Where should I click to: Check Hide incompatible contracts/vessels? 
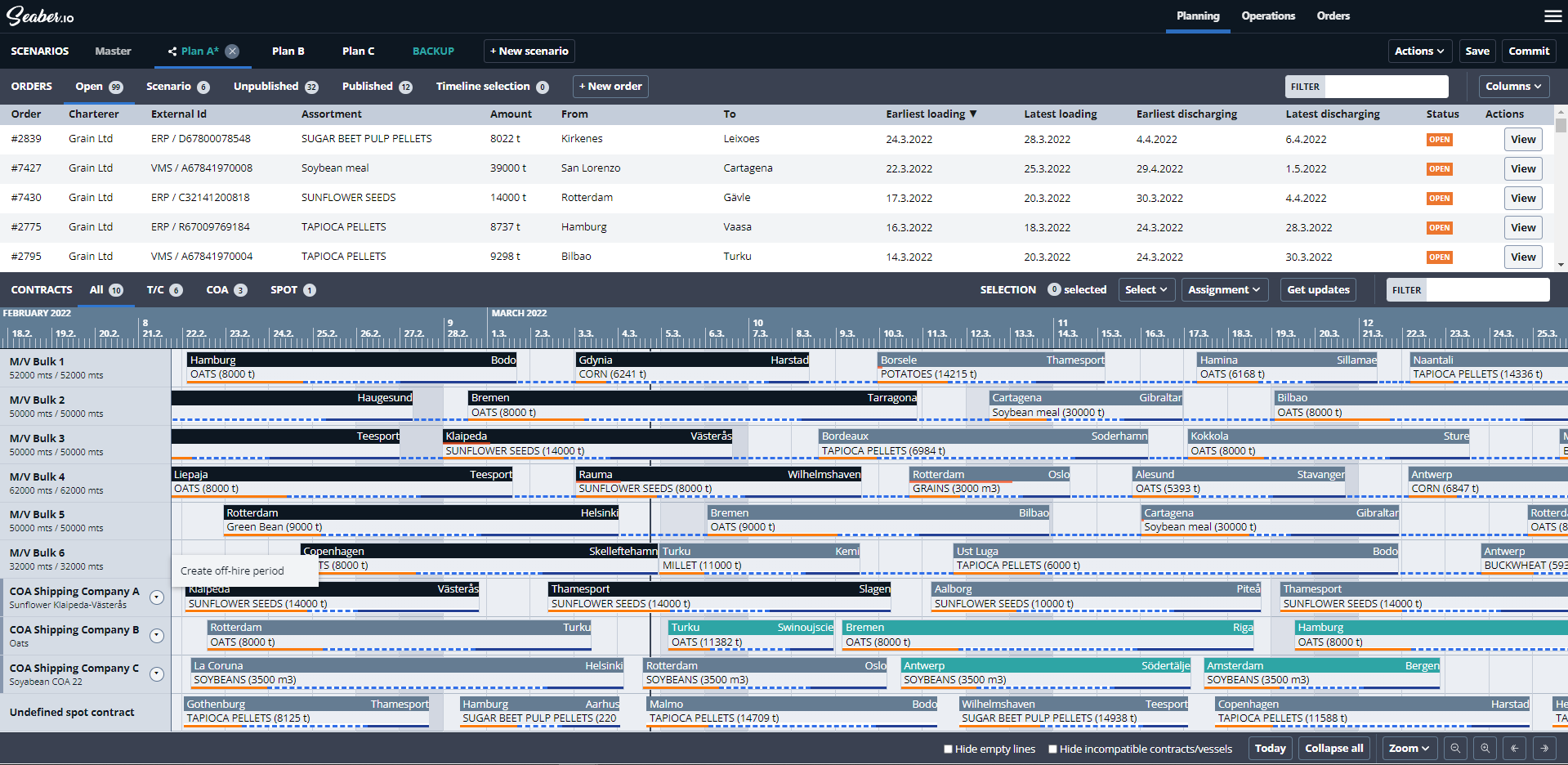[x=1052, y=749]
